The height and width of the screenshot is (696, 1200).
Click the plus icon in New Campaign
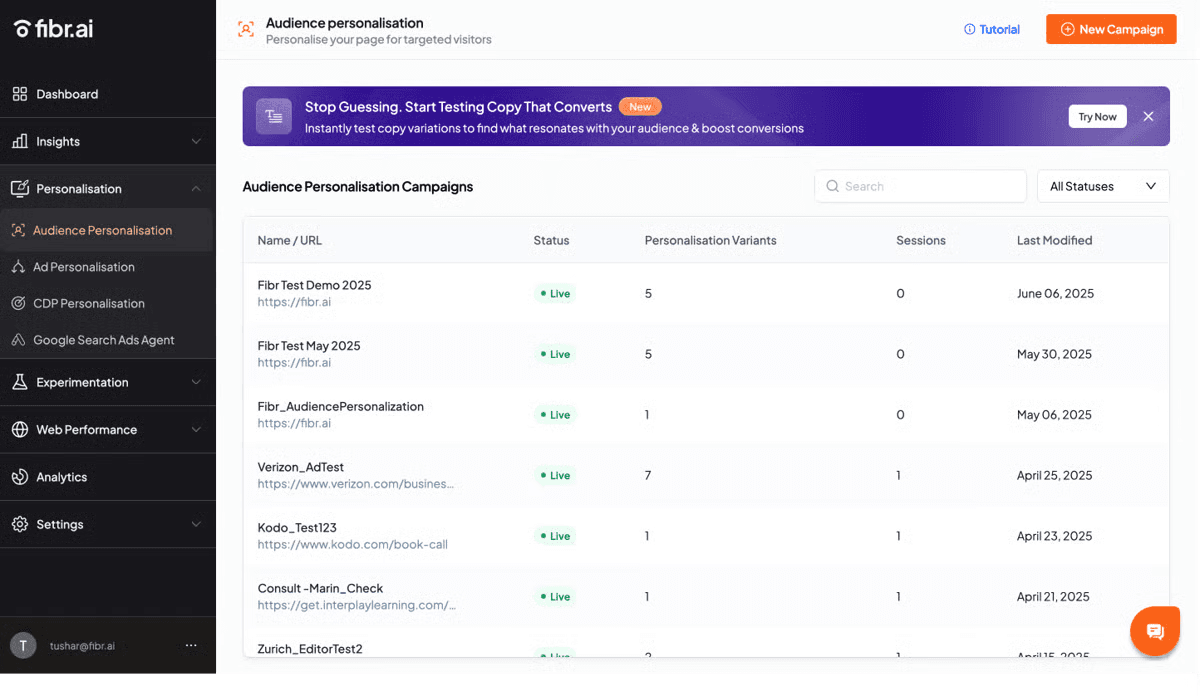(x=1067, y=30)
